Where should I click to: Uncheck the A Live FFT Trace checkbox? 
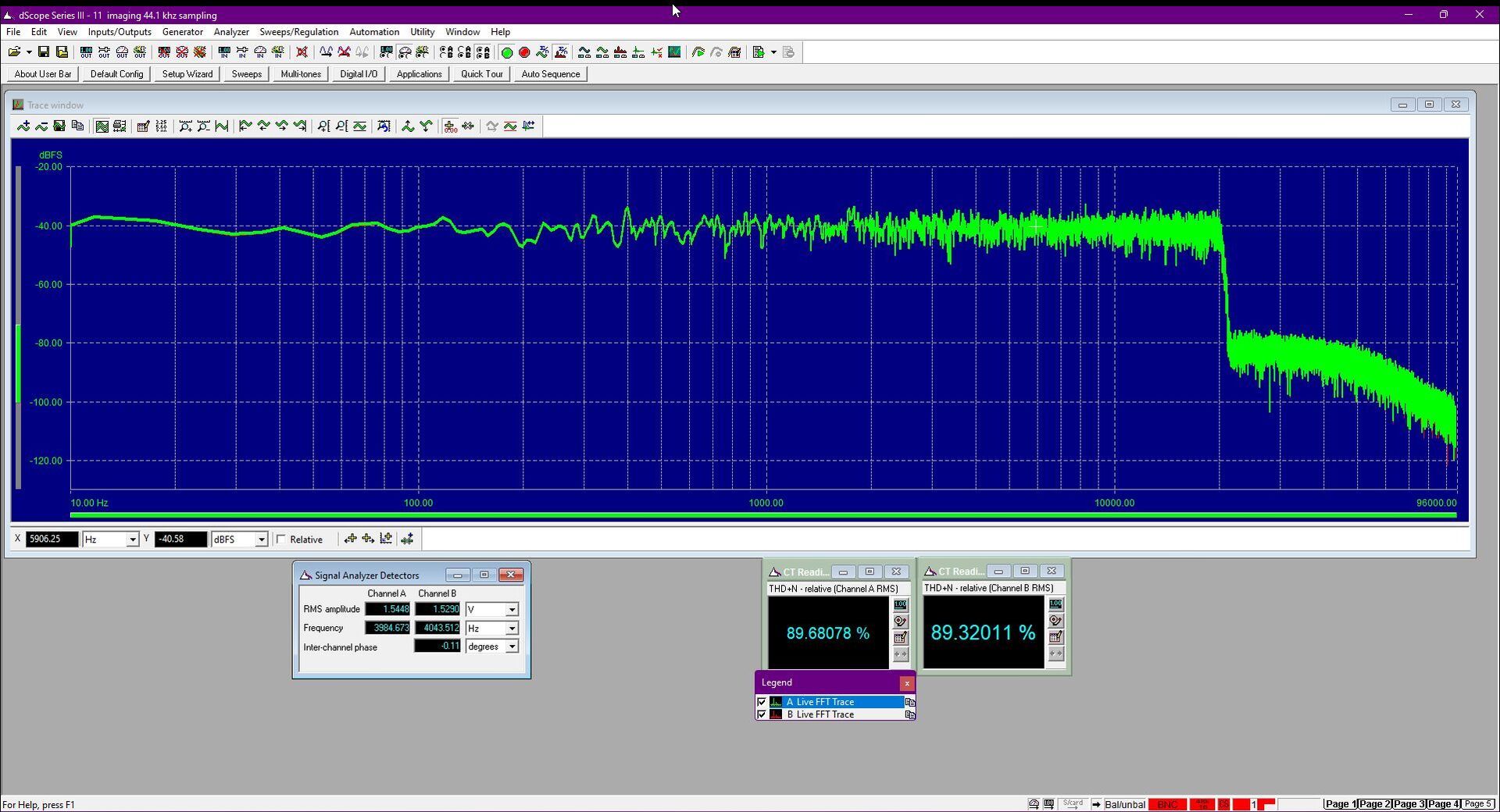tap(762, 702)
